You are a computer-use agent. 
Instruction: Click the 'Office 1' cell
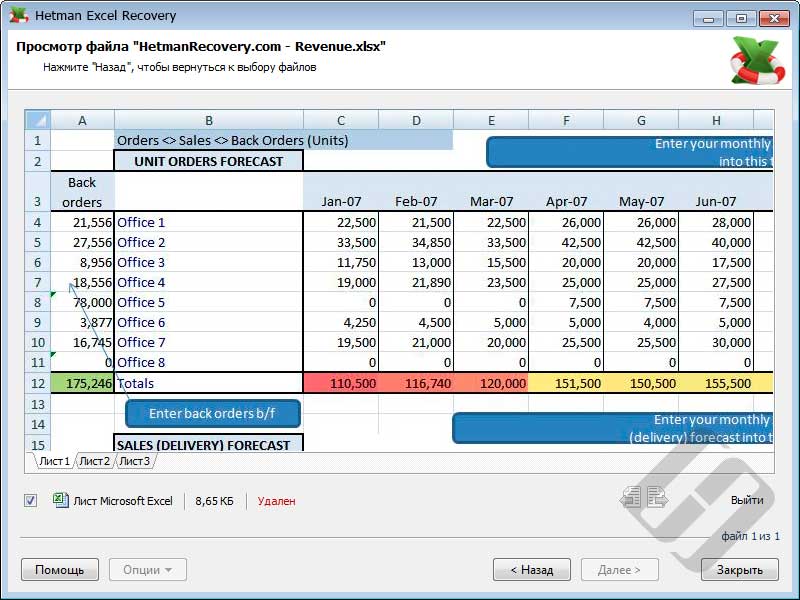point(209,222)
